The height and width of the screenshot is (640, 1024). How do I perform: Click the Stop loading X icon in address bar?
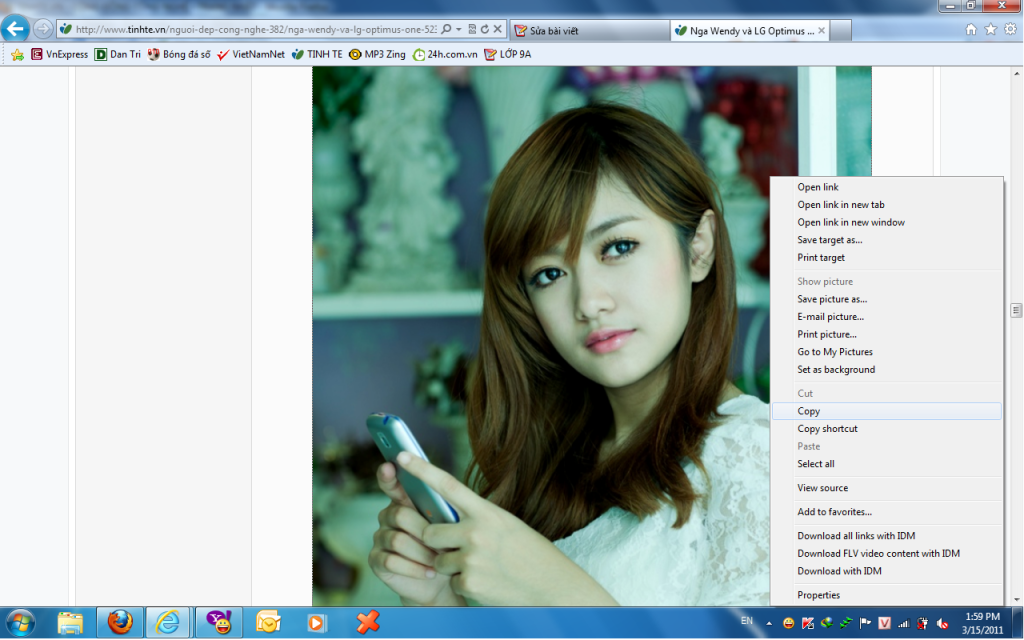(x=498, y=30)
